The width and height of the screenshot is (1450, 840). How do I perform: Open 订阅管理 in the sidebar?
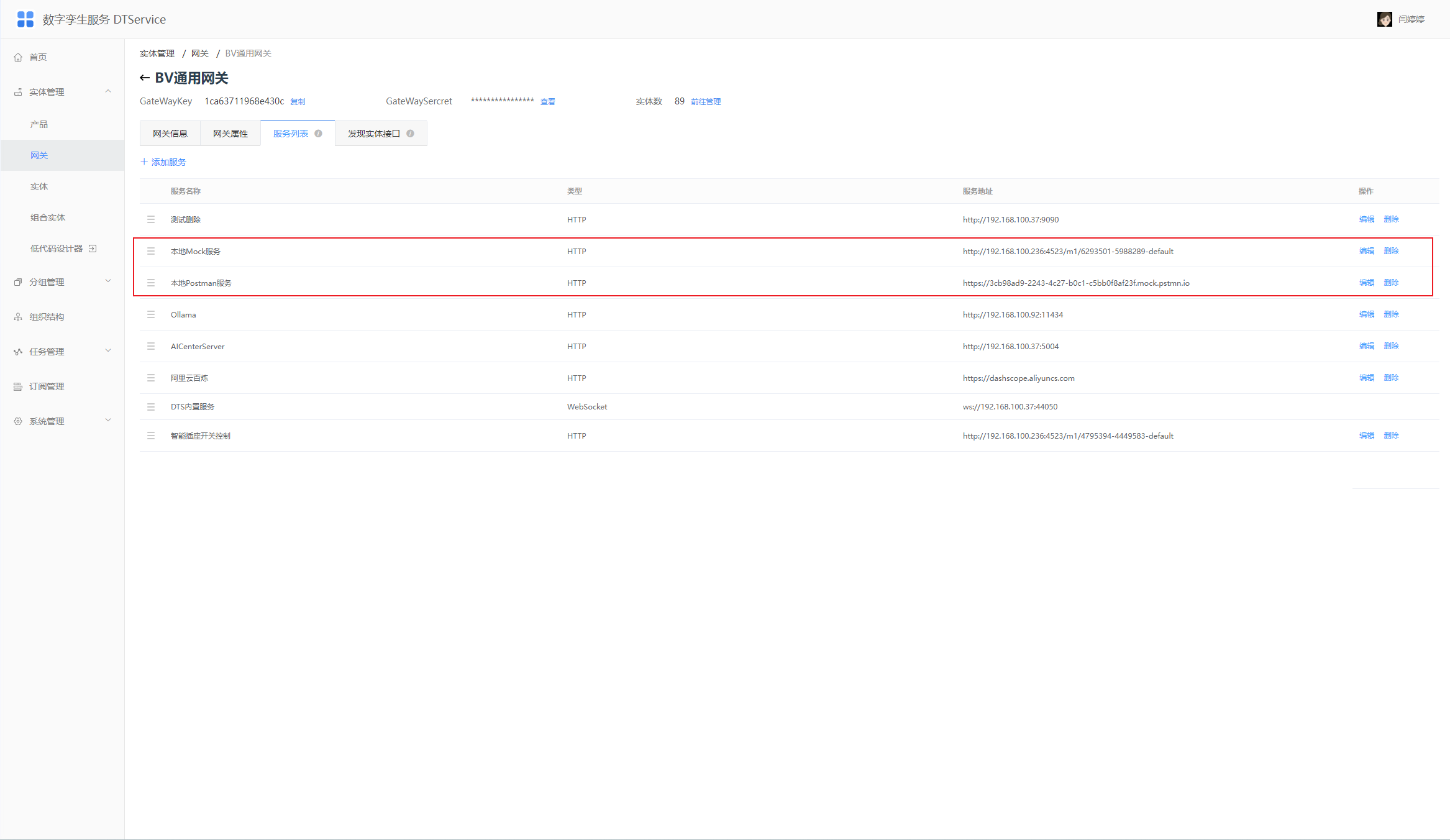click(x=47, y=386)
